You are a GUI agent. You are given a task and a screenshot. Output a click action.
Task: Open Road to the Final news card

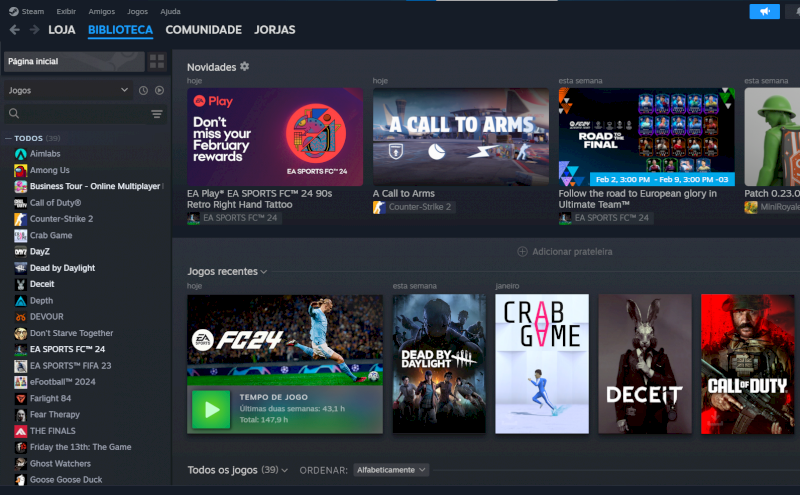click(646, 137)
